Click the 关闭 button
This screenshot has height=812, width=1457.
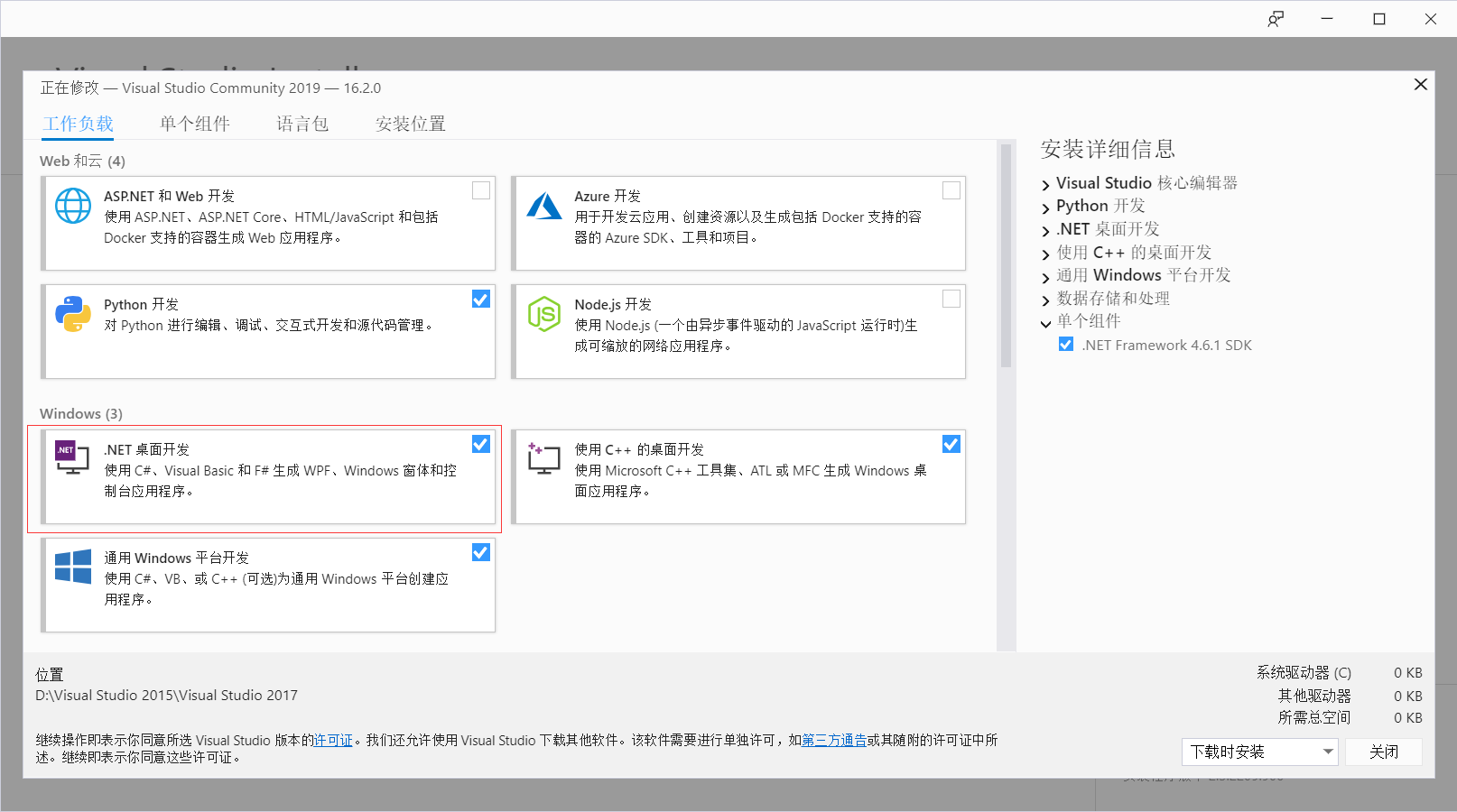point(1384,752)
